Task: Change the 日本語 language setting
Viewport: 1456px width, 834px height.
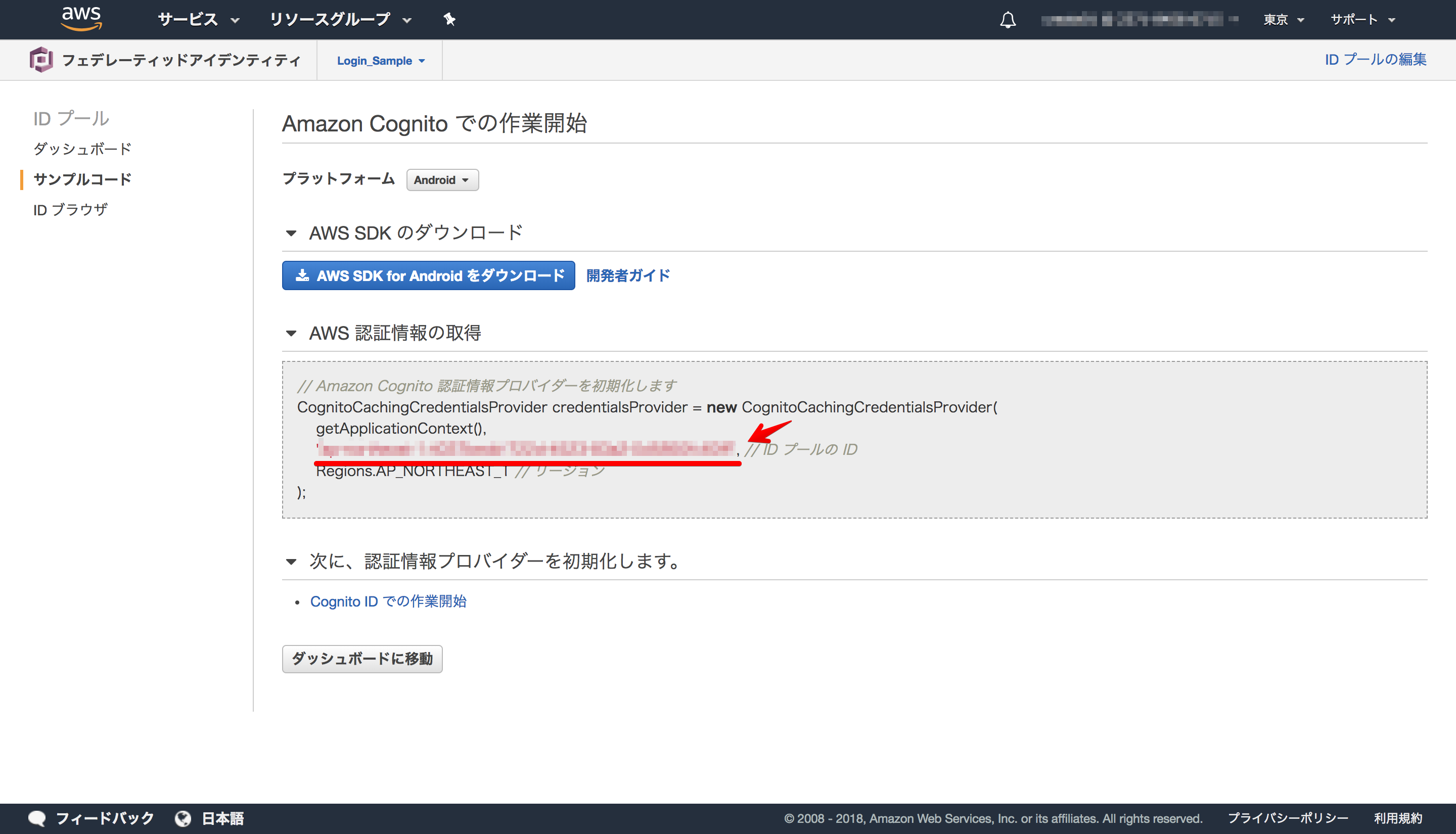Action: (x=223, y=818)
